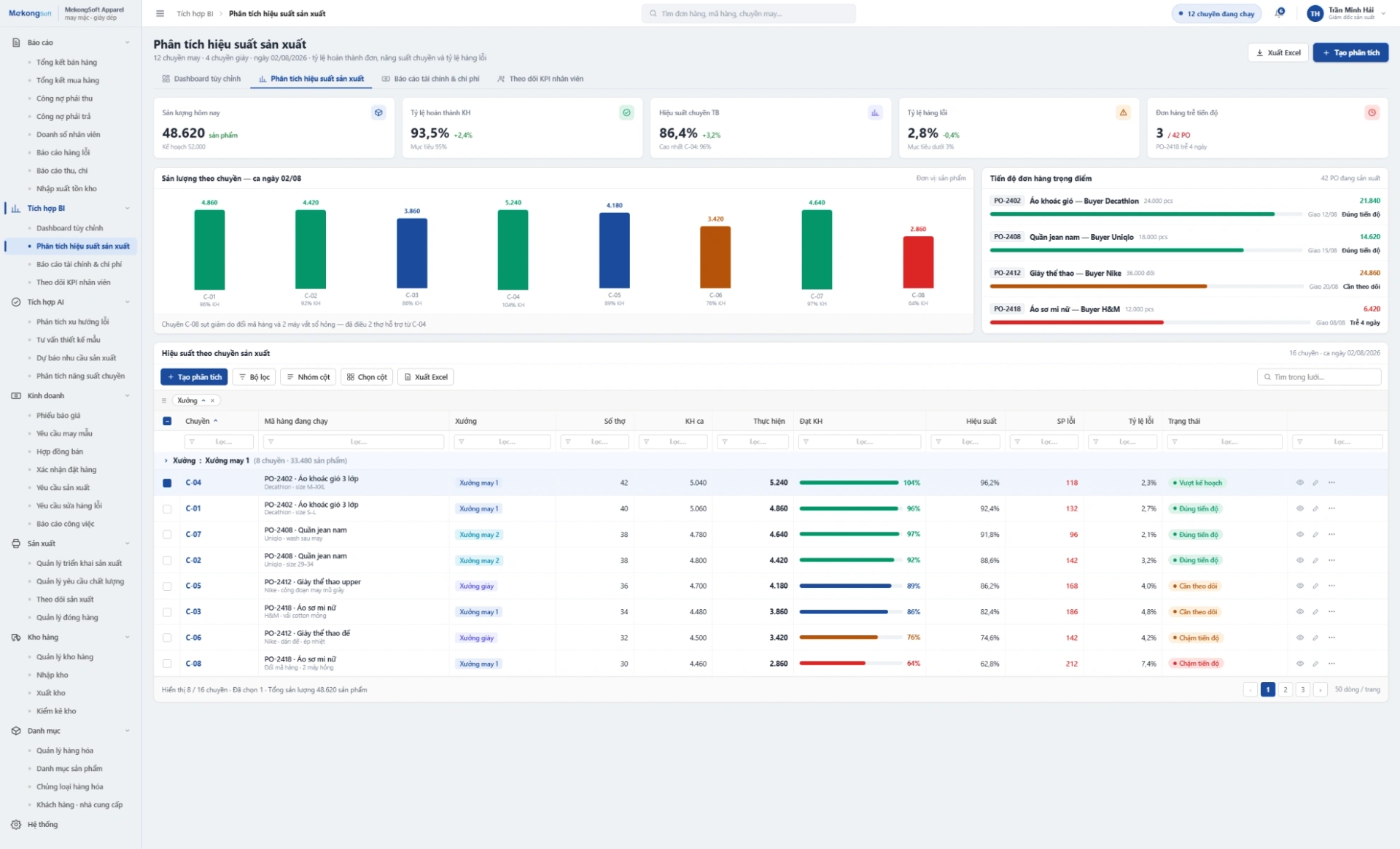Check the C-01 row checkbox
Screen dimensions: 1400x849
(167, 509)
